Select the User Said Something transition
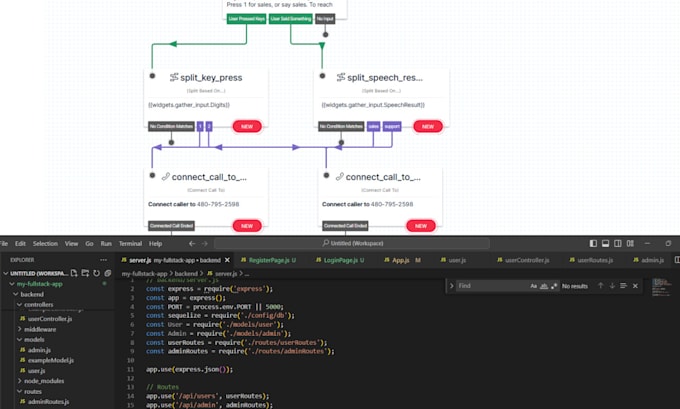The width and height of the screenshot is (680, 409). [x=291, y=19]
